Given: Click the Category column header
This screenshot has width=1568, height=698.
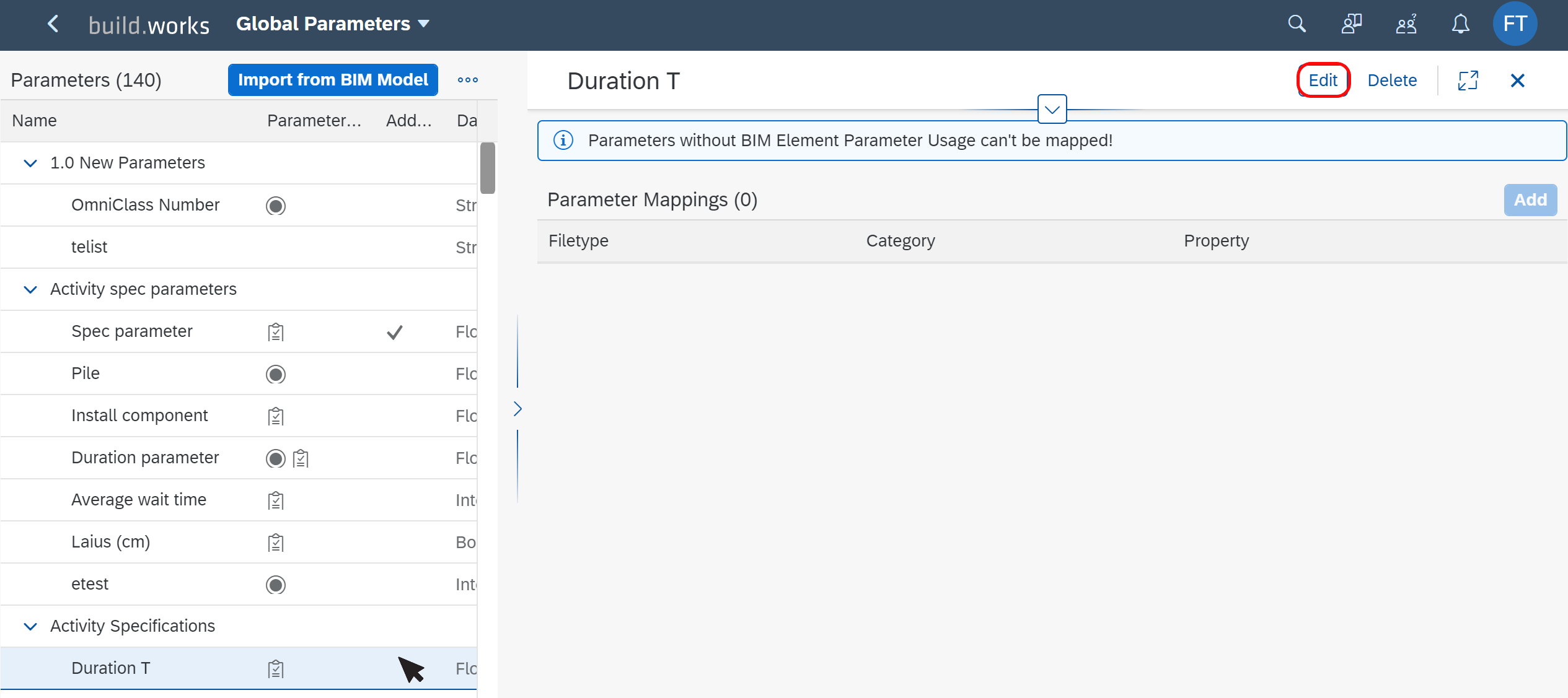Looking at the screenshot, I should (901, 240).
